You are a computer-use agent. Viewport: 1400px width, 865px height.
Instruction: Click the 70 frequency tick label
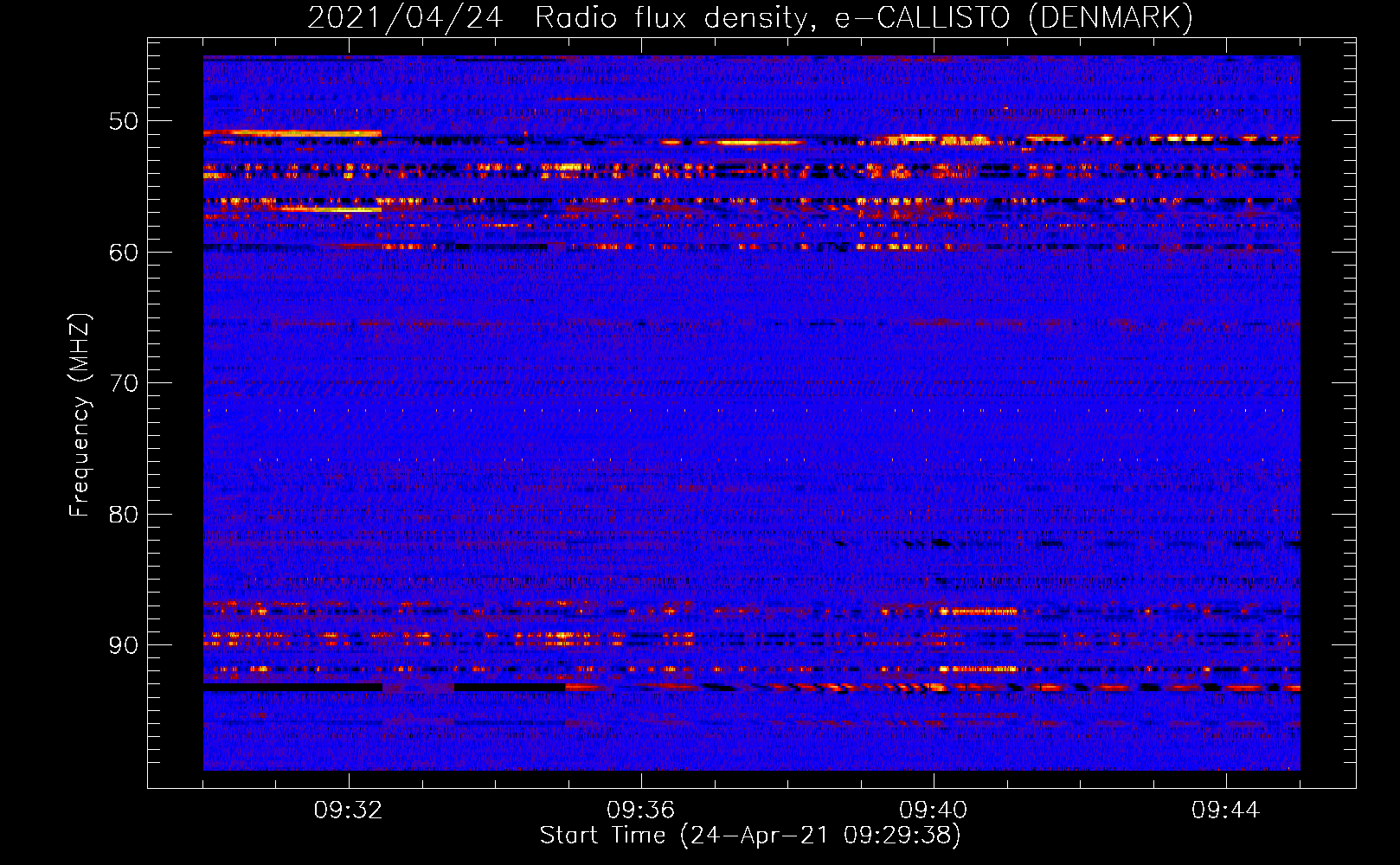point(124,383)
